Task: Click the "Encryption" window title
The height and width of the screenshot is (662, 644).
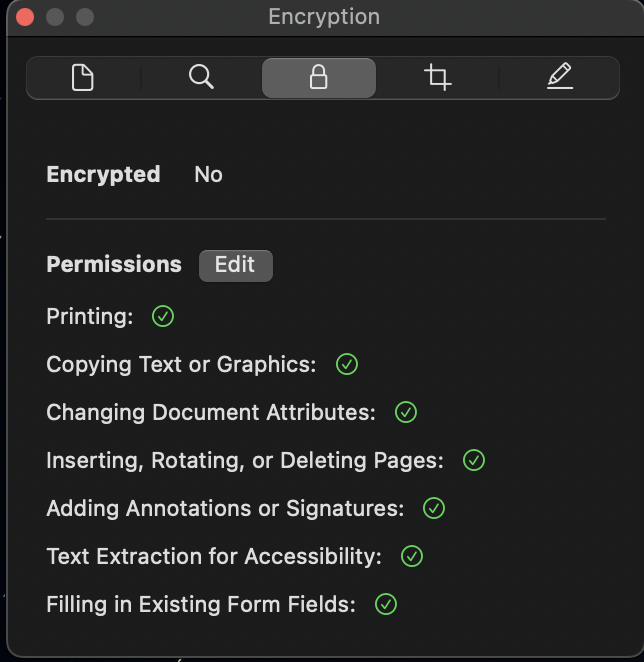Action: tap(324, 18)
